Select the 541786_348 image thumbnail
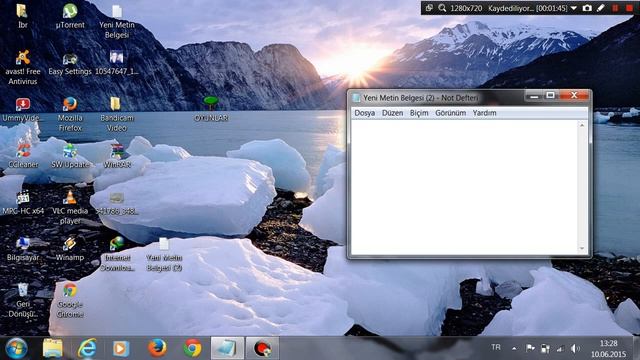The width and height of the screenshot is (640, 360). point(117,203)
